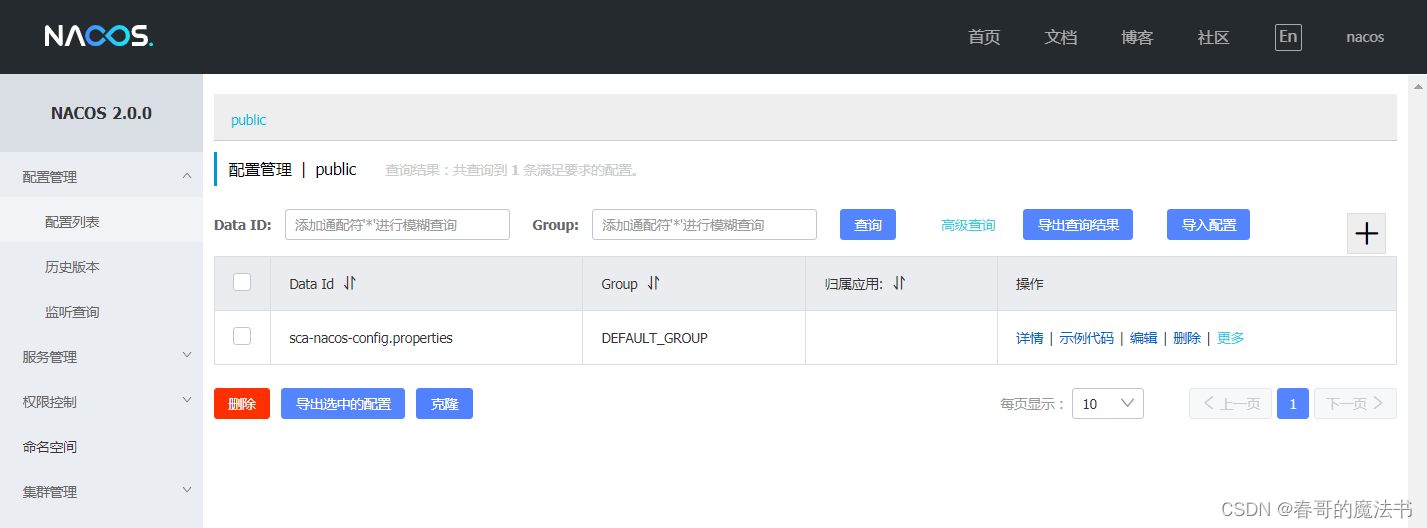Expand the 集群管理 sidebar menu
The image size is (1427, 528).
pyautogui.click(x=101, y=492)
